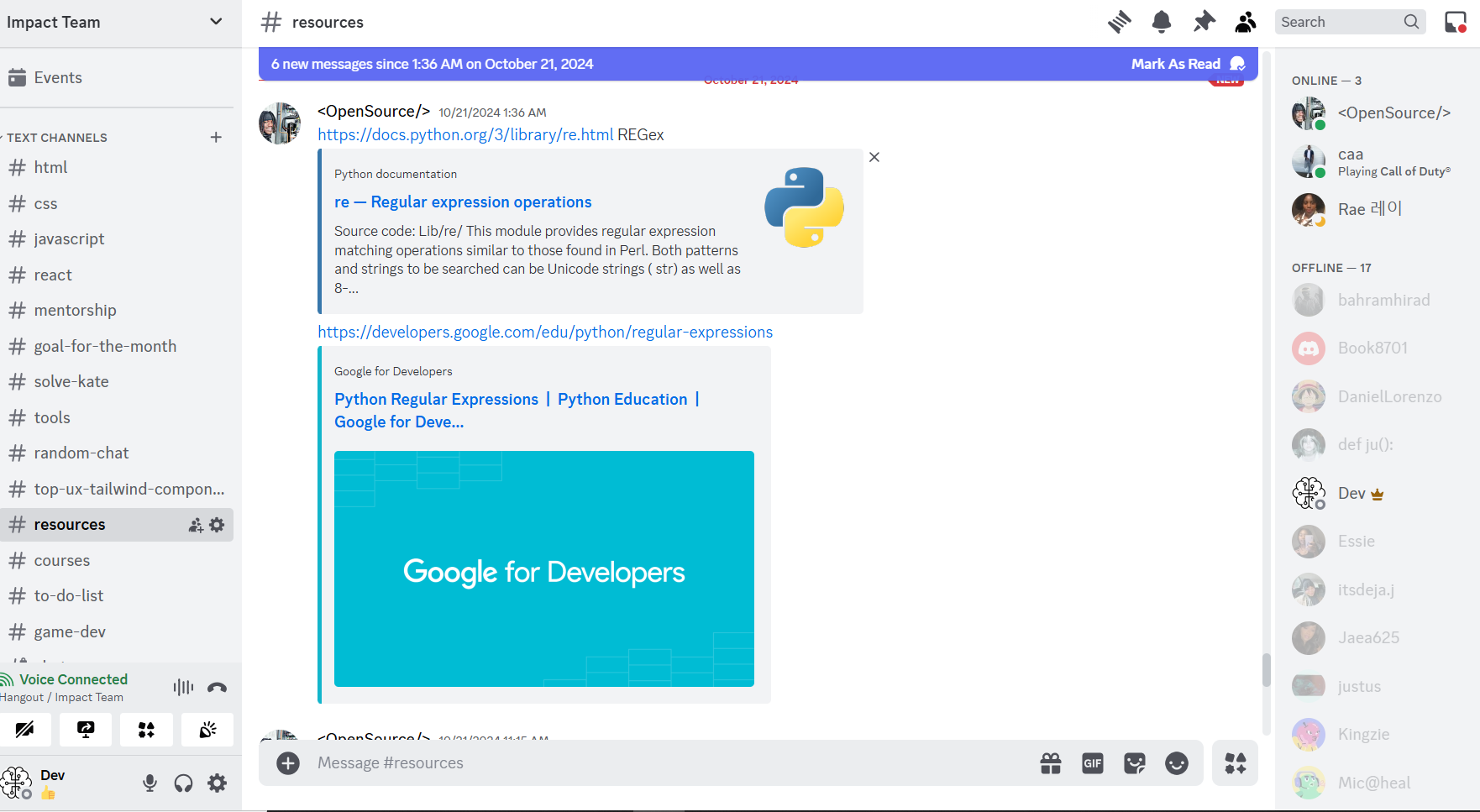
Task: Click the notification bell icon
Action: click(1162, 22)
